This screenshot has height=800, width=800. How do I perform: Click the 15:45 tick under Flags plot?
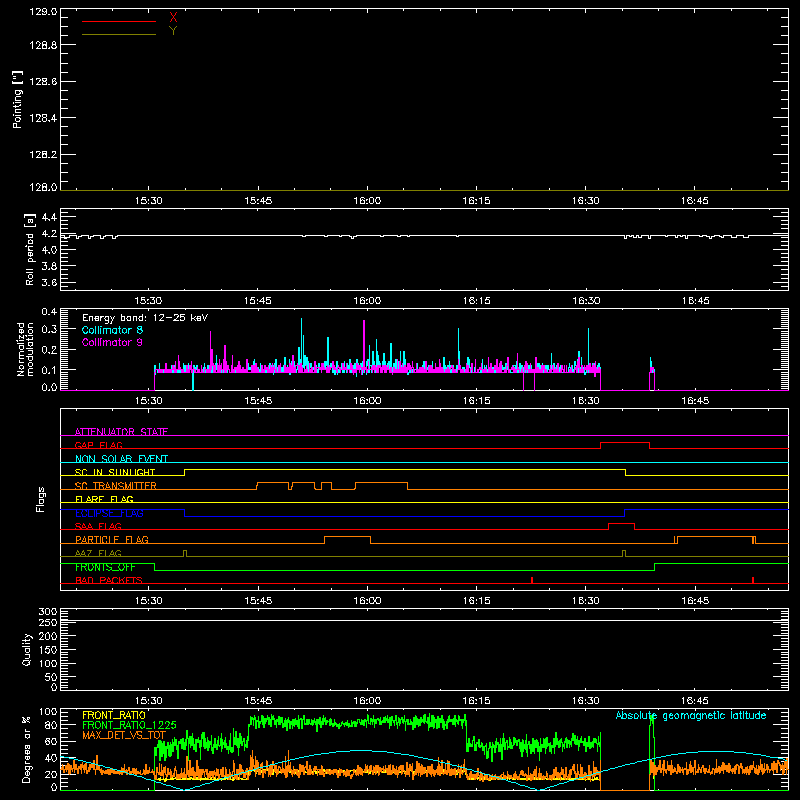pos(258,601)
